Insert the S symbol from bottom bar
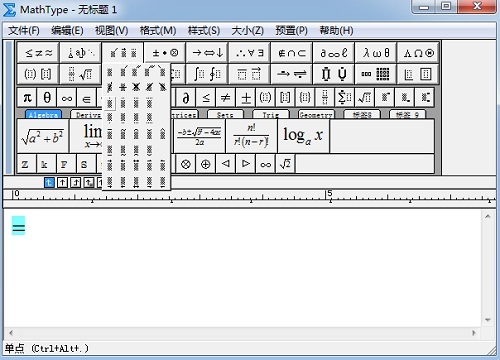Viewport: 500px width, 360px height. 86,164
